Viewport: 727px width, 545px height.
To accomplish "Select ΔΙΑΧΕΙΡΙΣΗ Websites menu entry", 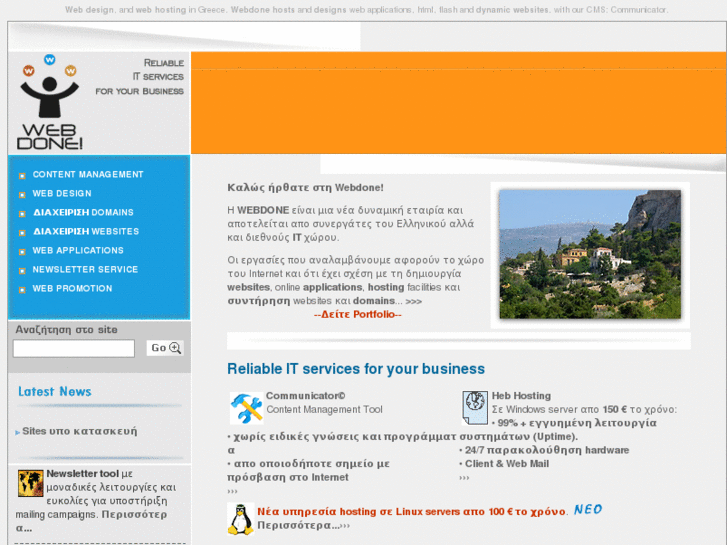I will (x=86, y=231).
